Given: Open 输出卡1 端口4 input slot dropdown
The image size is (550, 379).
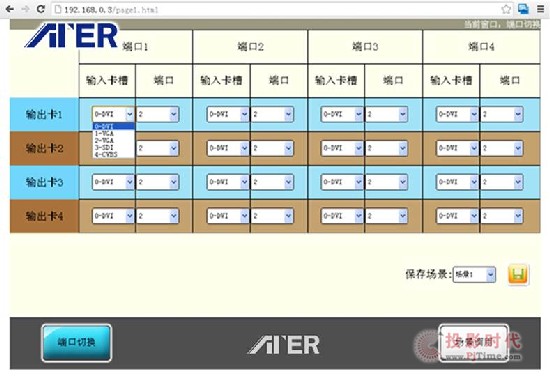Looking at the screenshot, I should (x=457, y=114).
